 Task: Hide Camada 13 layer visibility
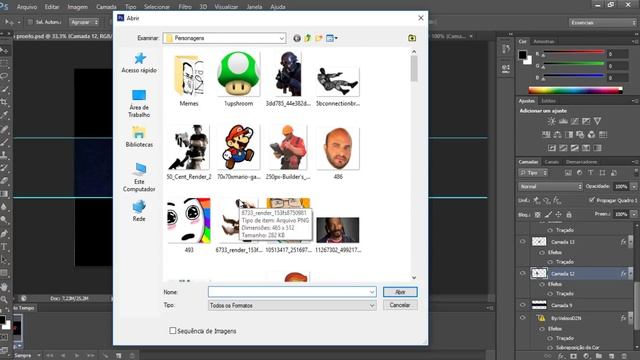point(522,242)
